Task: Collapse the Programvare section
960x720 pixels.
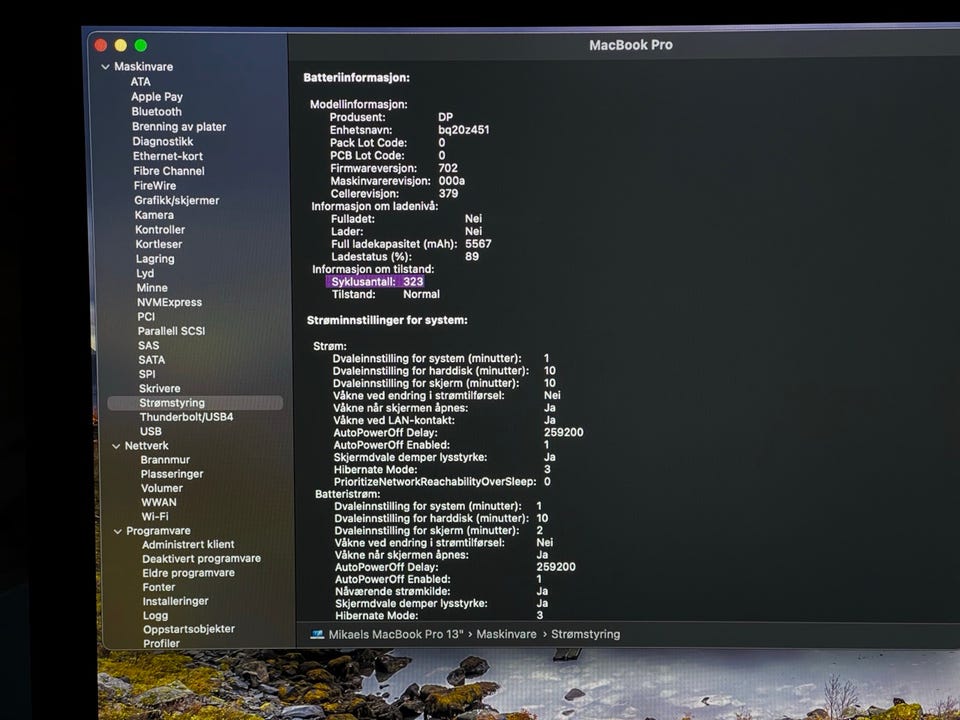Action: 118,531
